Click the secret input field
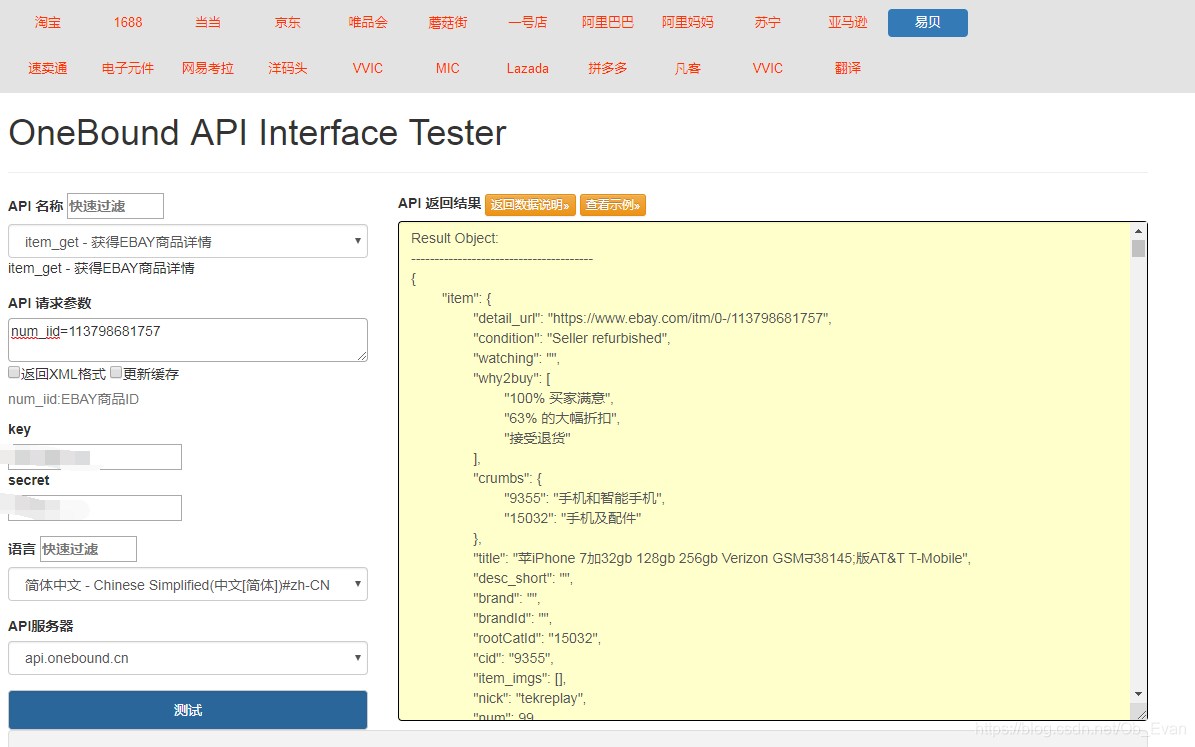Viewport: 1195px width, 747px height. click(95, 508)
